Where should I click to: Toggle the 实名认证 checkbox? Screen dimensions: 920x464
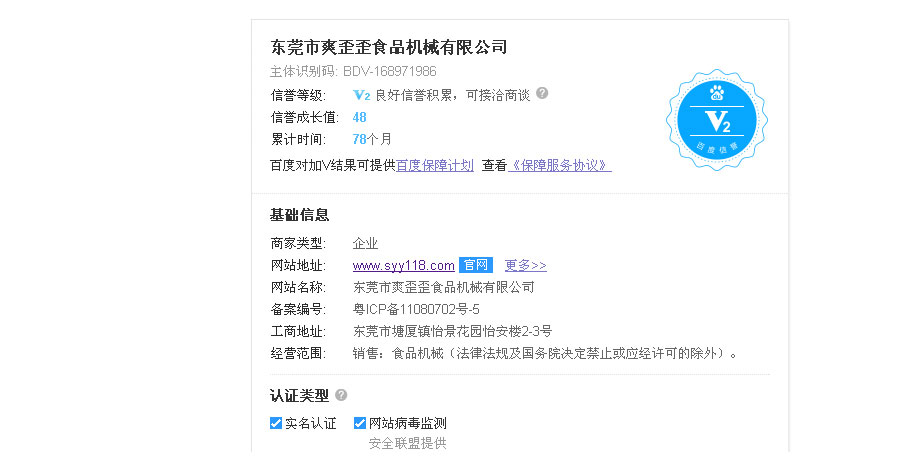pyautogui.click(x=277, y=423)
